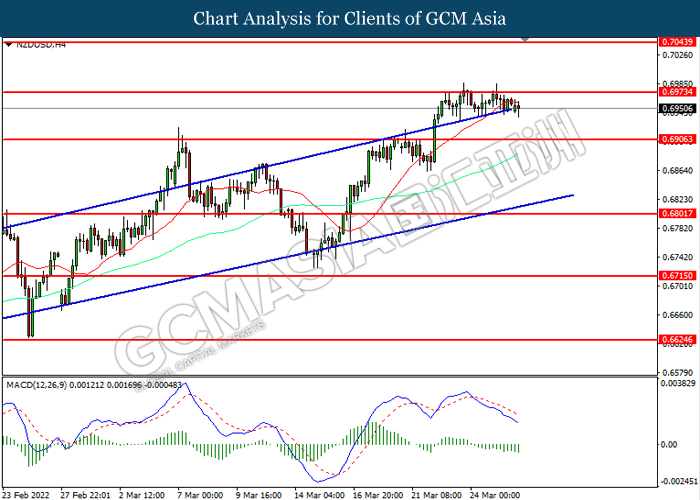Click the 27 Feb 22:01 time label

click(85, 495)
